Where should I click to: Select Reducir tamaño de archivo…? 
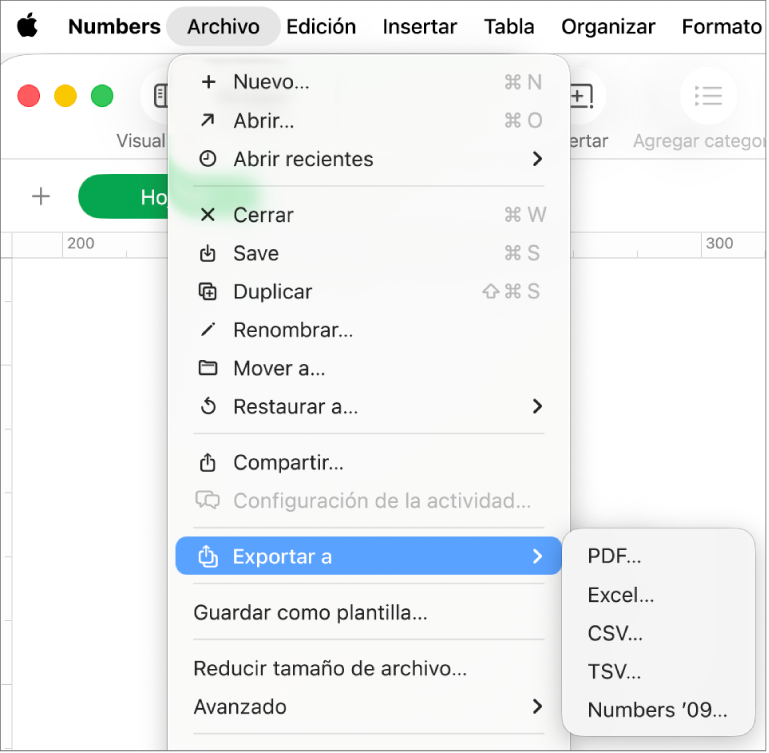click(x=369, y=668)
